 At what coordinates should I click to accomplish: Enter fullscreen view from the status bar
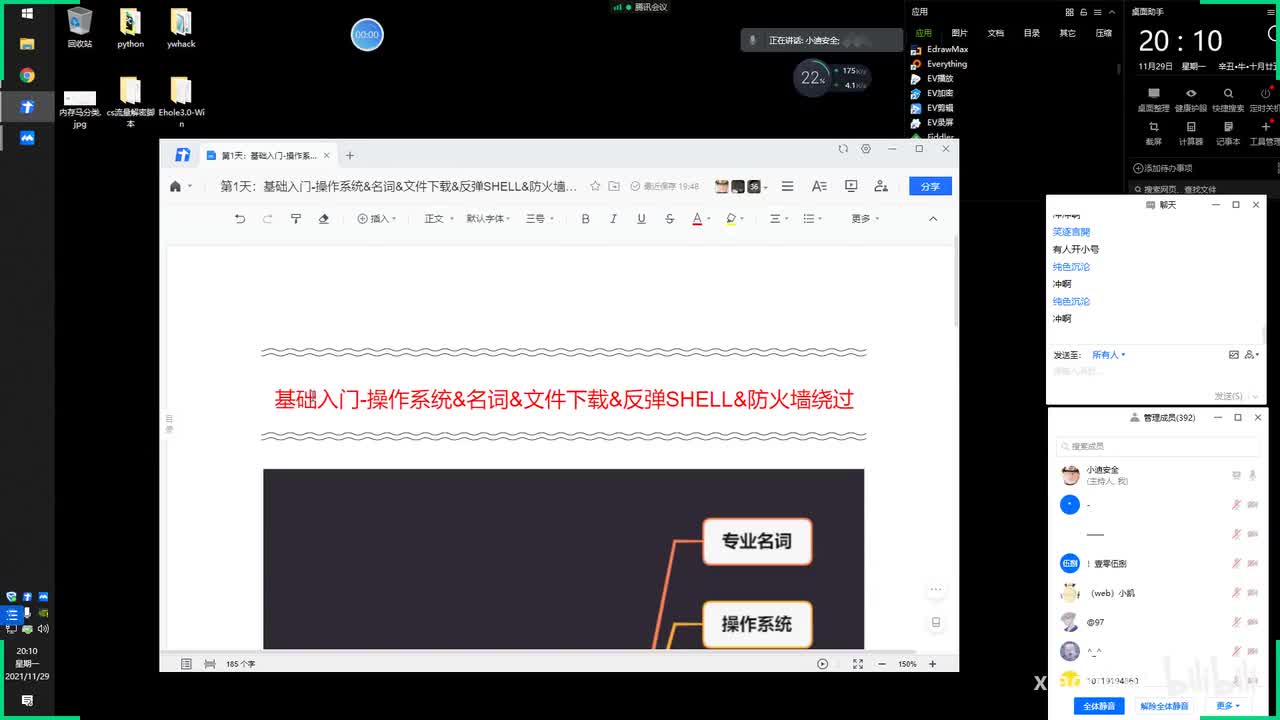(858, 664)
